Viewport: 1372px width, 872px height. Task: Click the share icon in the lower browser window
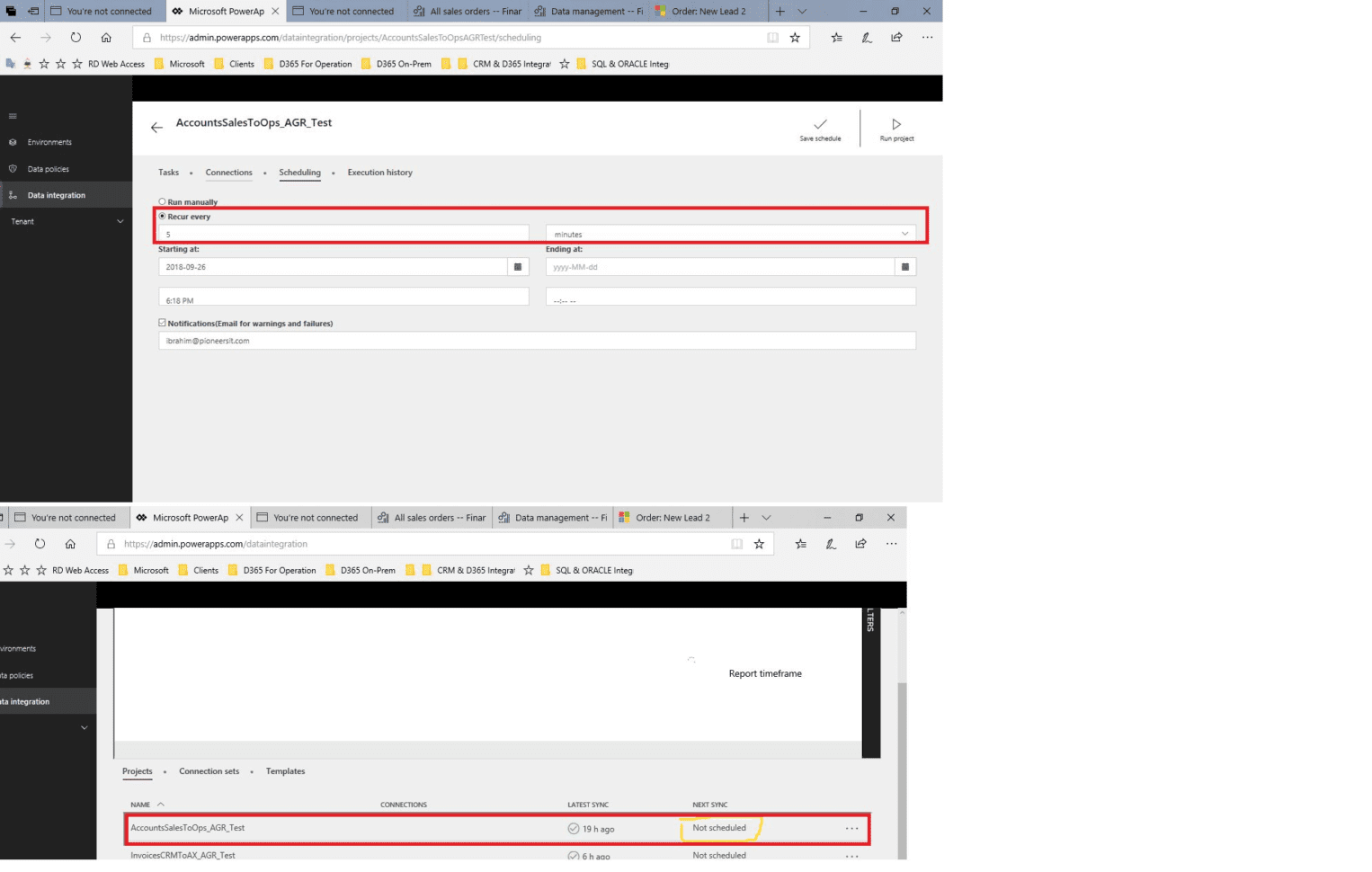860,544
